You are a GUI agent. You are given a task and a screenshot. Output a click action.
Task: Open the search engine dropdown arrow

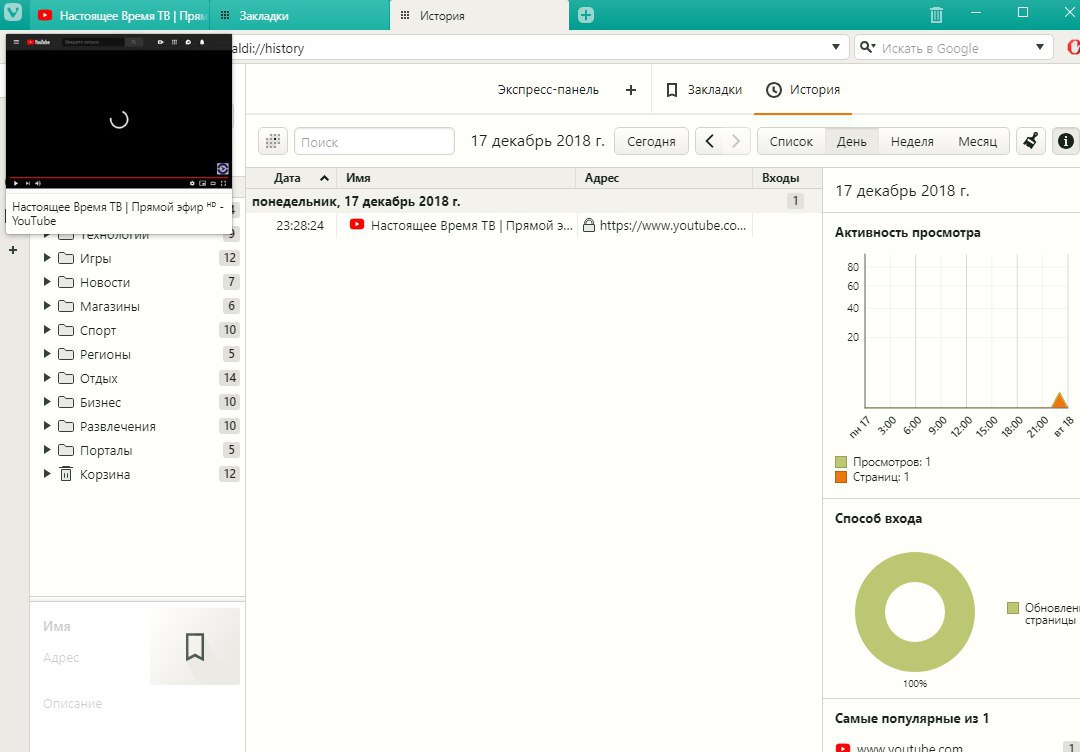click(1040, 48)
